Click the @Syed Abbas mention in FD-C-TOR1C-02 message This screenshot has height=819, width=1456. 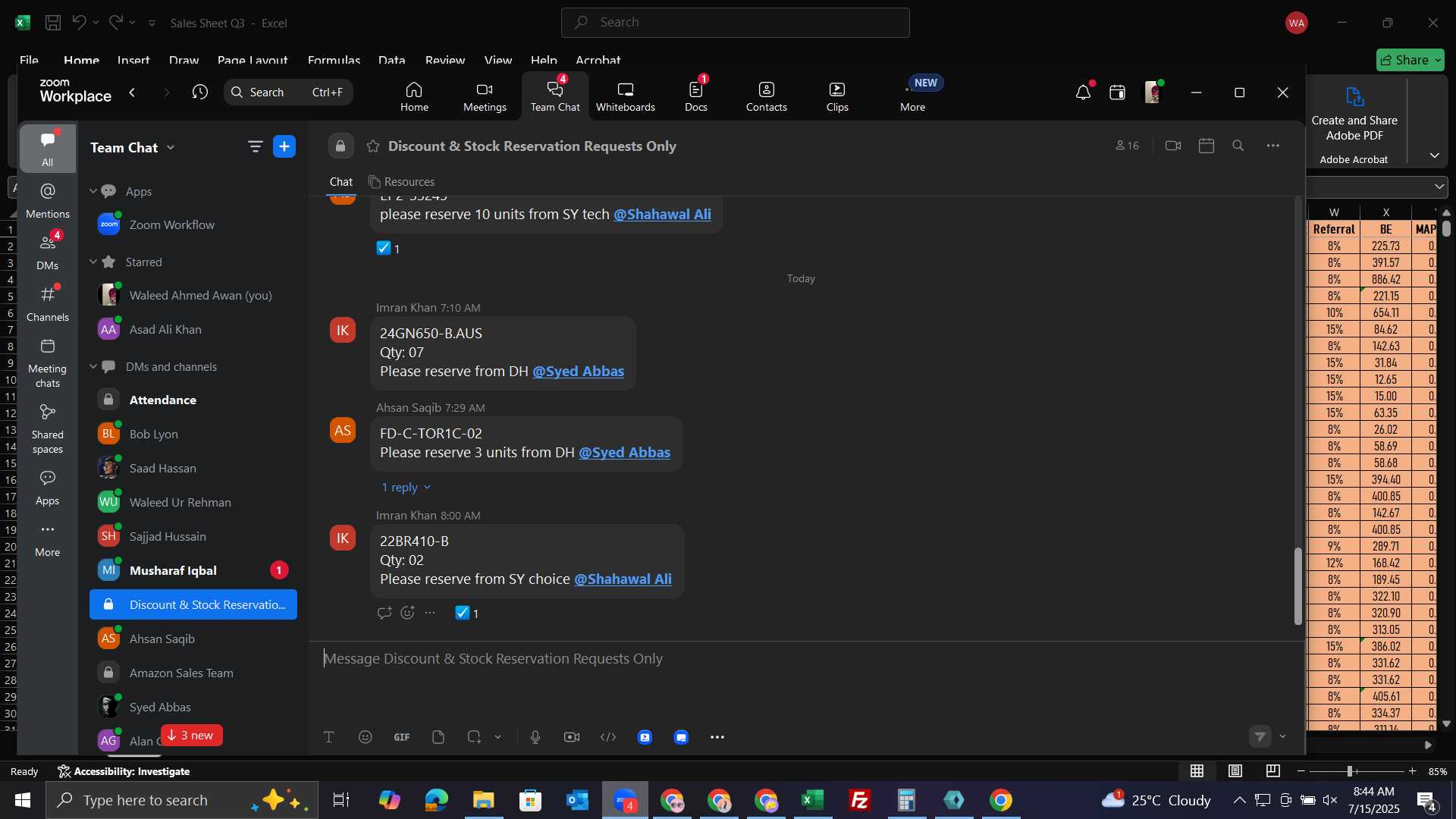pyautogui.click(x=624, y=453)
